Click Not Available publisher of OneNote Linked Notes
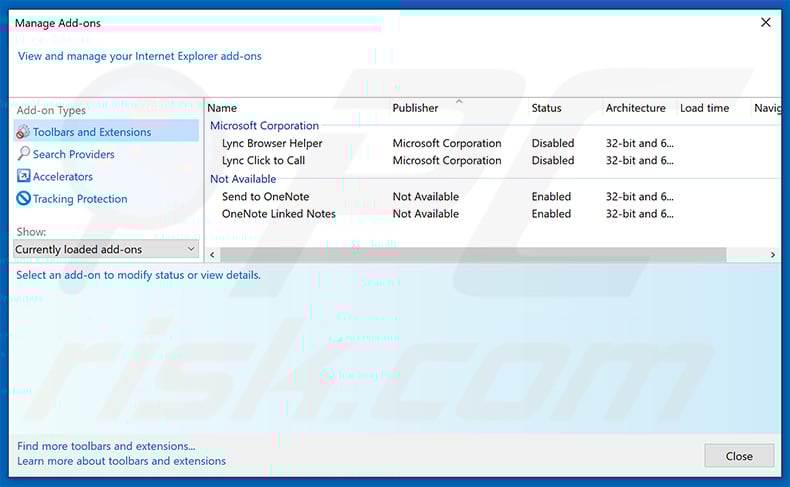Viewport: 790px width, 487px height. click(x=426, y=214)
